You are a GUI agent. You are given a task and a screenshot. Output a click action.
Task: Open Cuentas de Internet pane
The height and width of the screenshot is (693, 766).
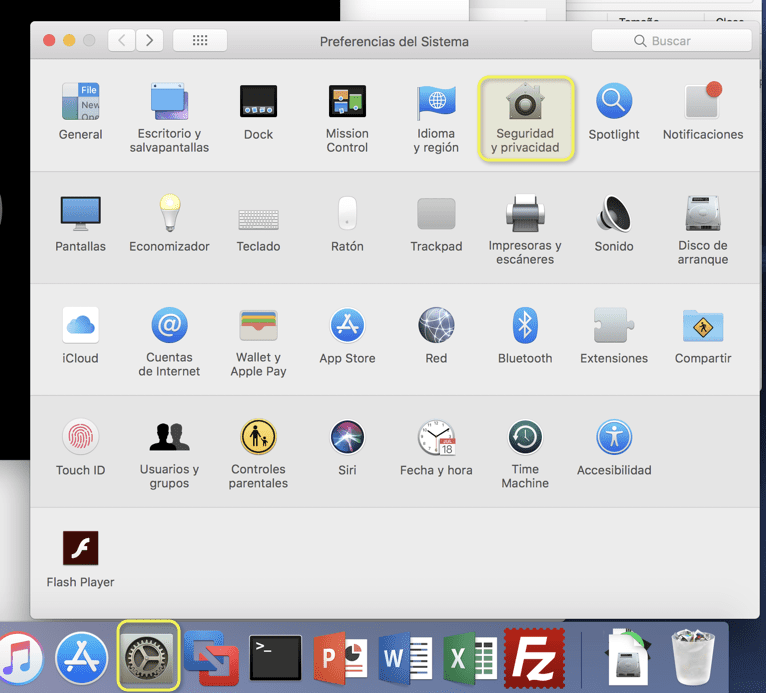169,341
